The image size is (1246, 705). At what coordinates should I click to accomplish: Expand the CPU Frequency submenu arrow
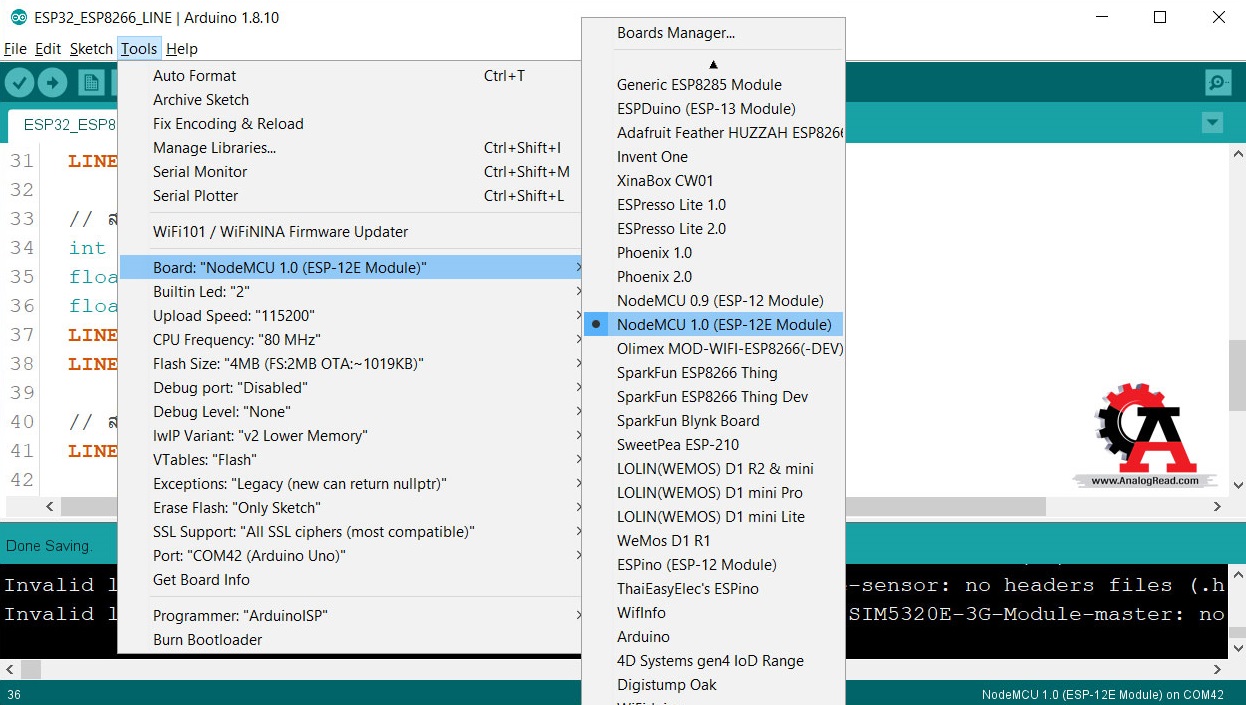tap(579, 340)
